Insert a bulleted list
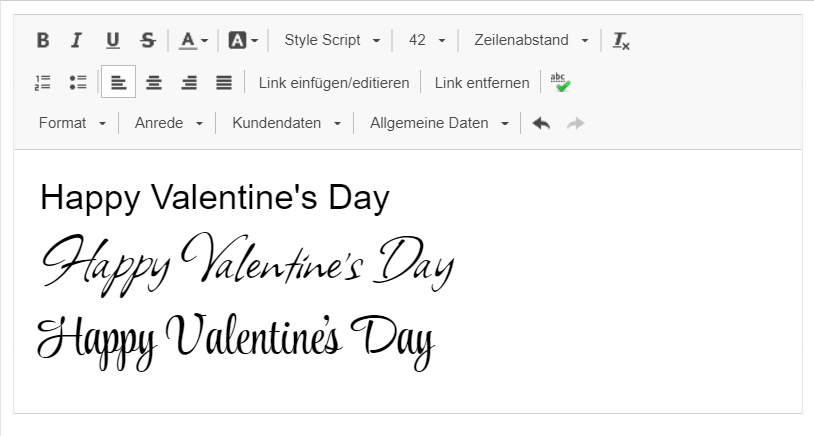This screenshot has height=436, width=814. (x=78, y=82)
